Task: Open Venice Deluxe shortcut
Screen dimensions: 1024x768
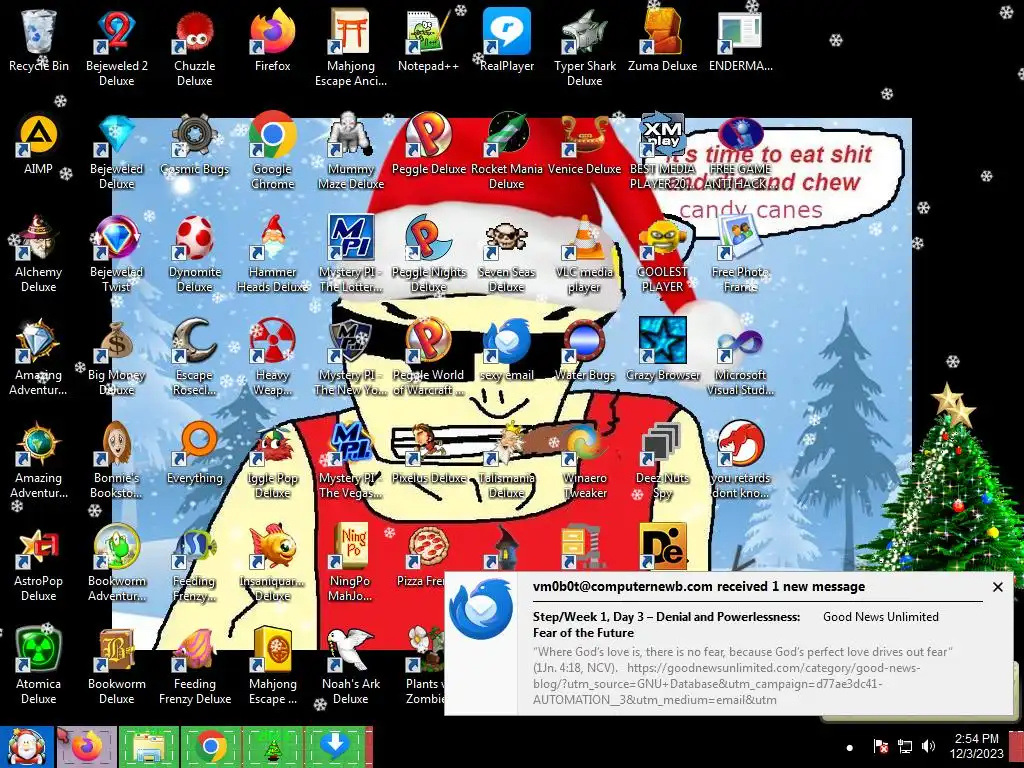Action: [584, 144]
